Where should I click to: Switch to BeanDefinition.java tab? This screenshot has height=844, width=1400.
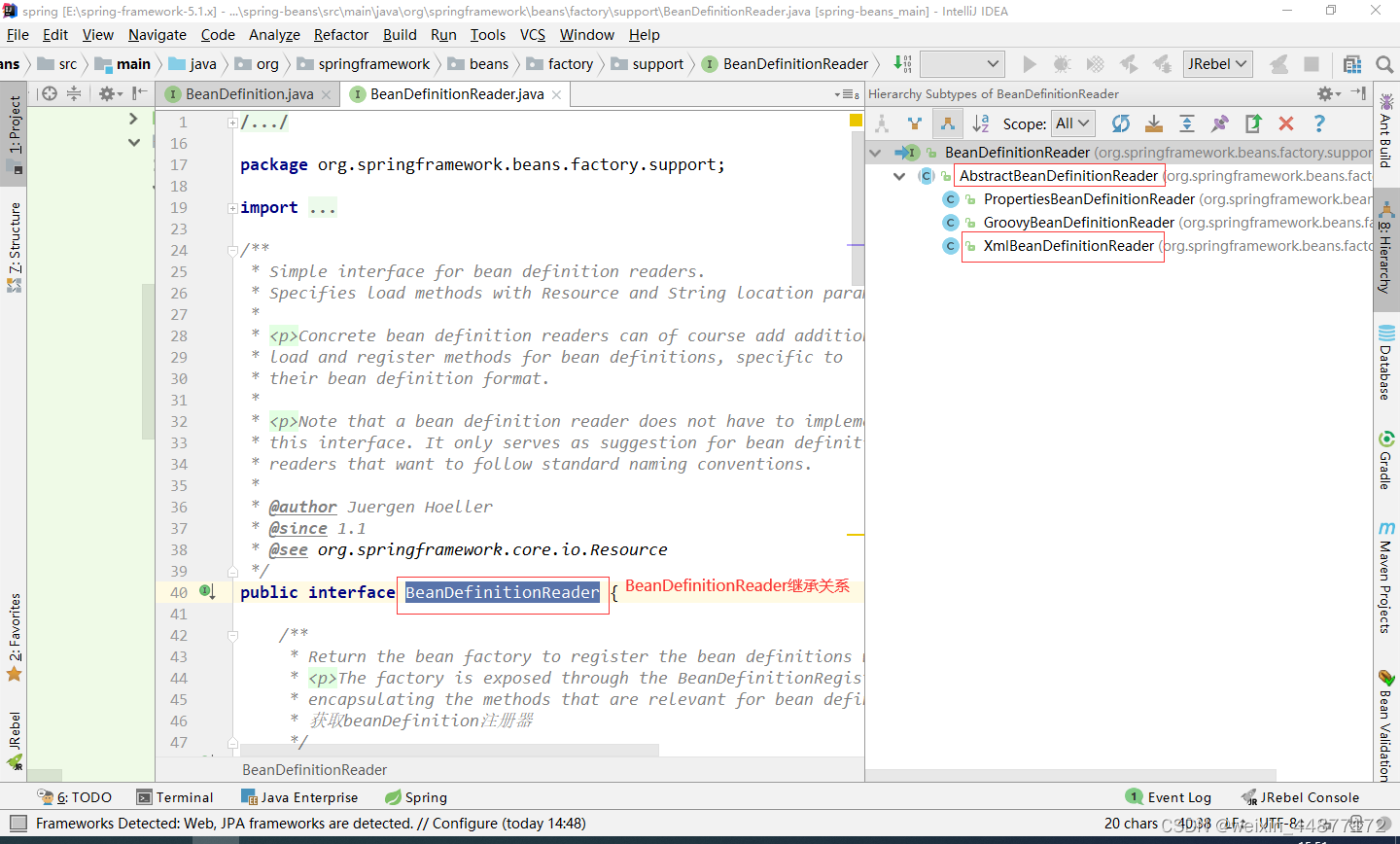point(250,94)
